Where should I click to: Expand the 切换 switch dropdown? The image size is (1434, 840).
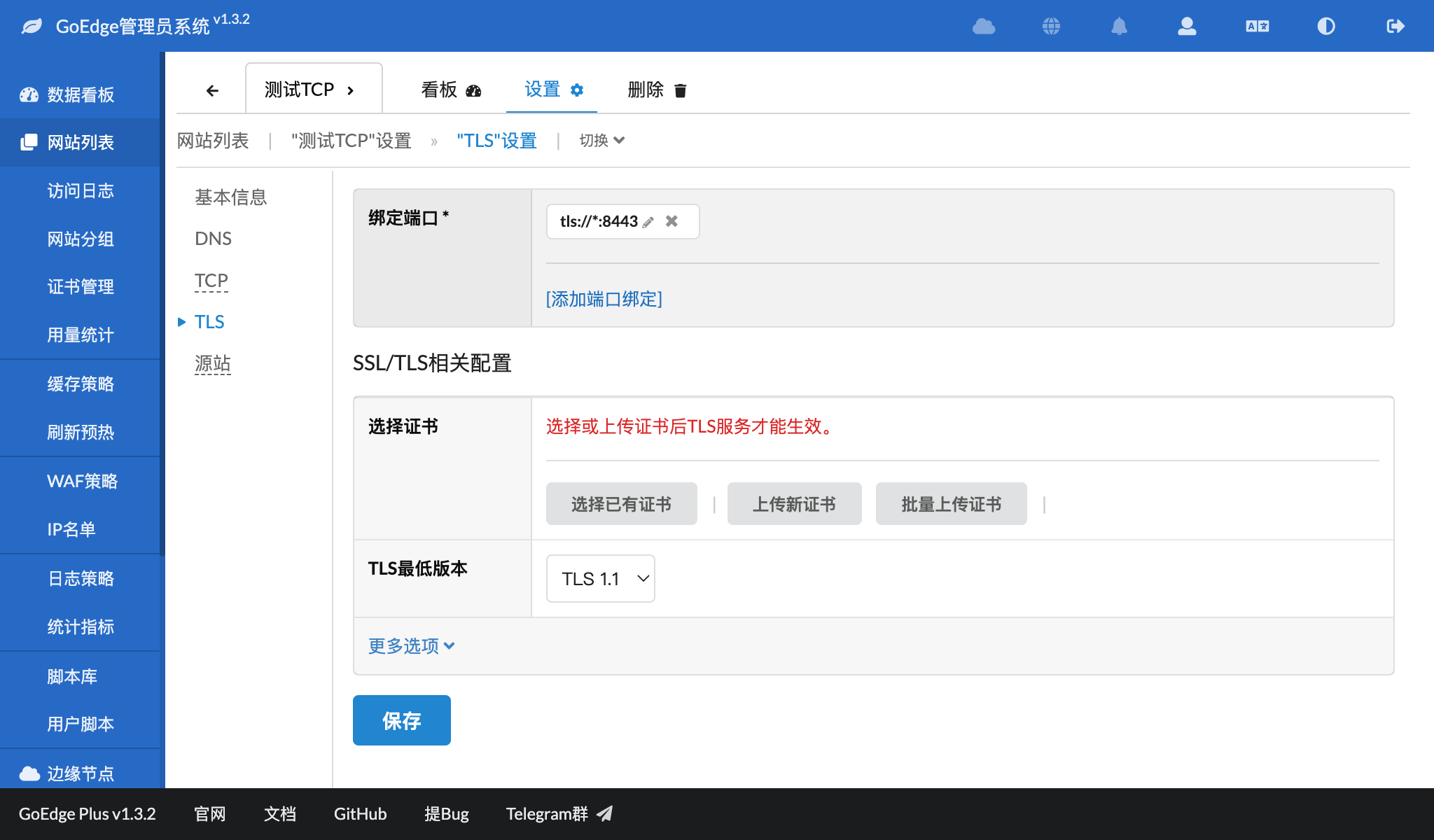pos(601,141)
